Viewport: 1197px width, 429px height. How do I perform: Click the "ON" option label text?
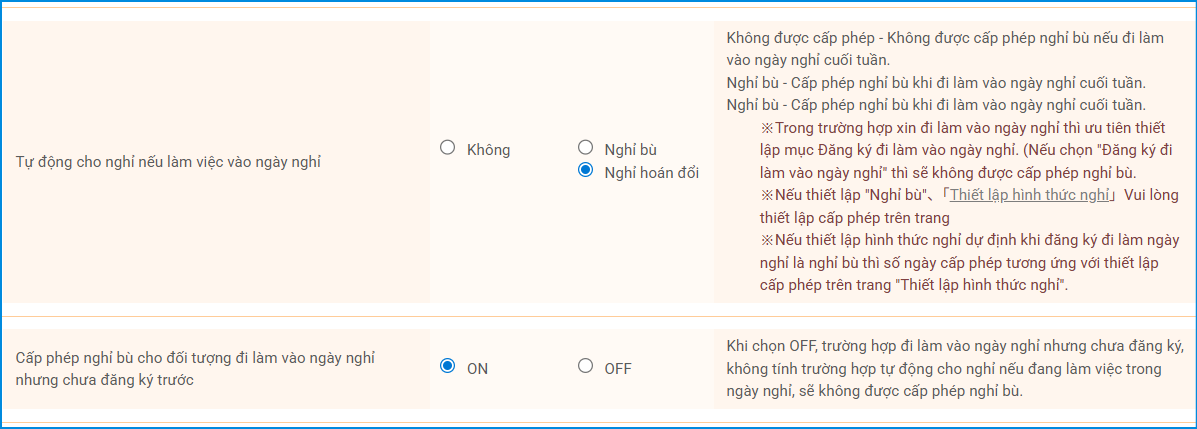[x=478, y=368]
